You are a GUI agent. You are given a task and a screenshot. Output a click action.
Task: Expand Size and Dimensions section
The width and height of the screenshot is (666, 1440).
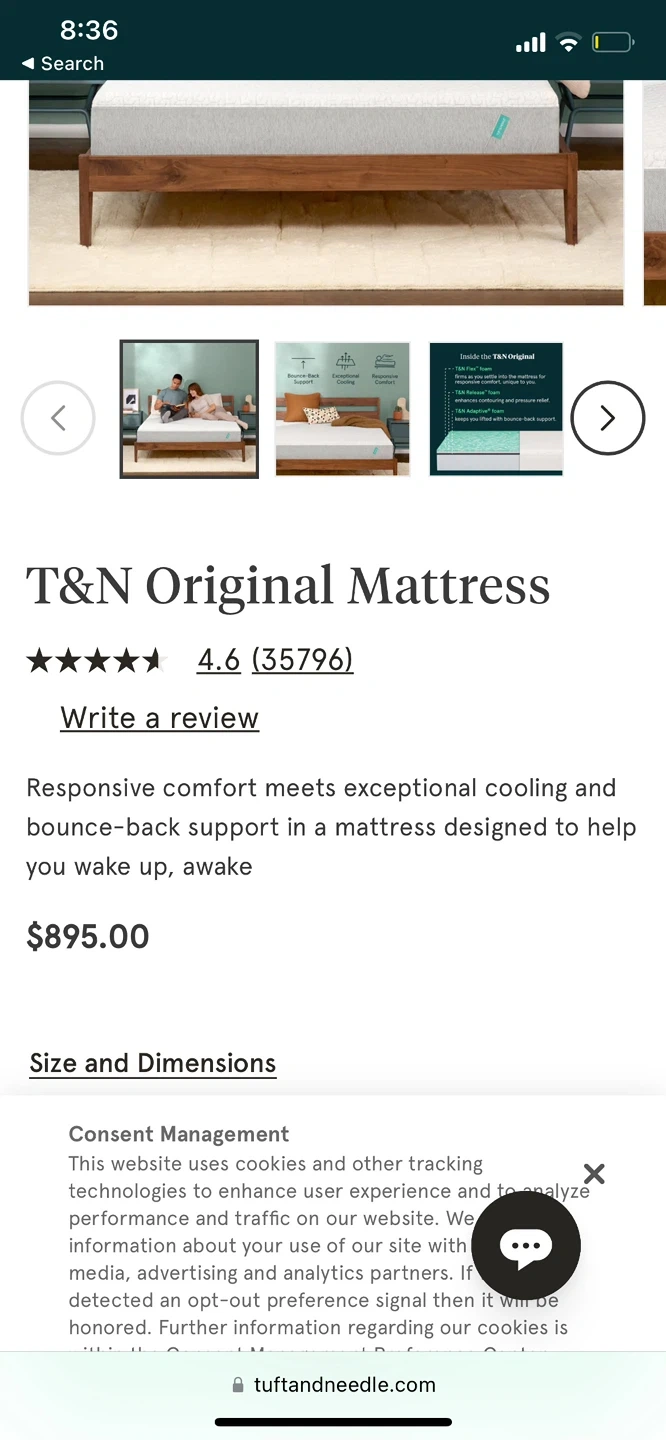(x=153, y=1063)
